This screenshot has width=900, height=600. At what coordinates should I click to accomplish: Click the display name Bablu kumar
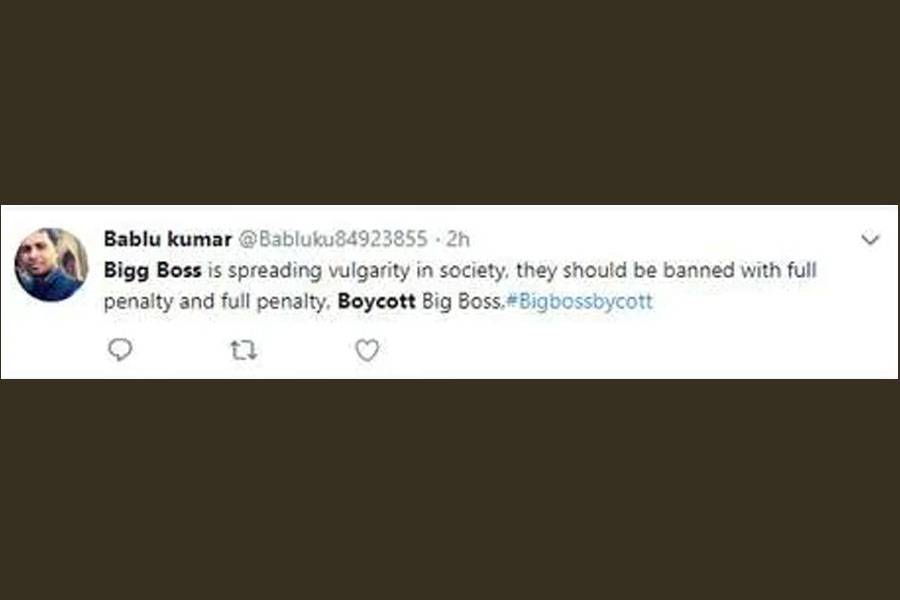pos(165,239)
